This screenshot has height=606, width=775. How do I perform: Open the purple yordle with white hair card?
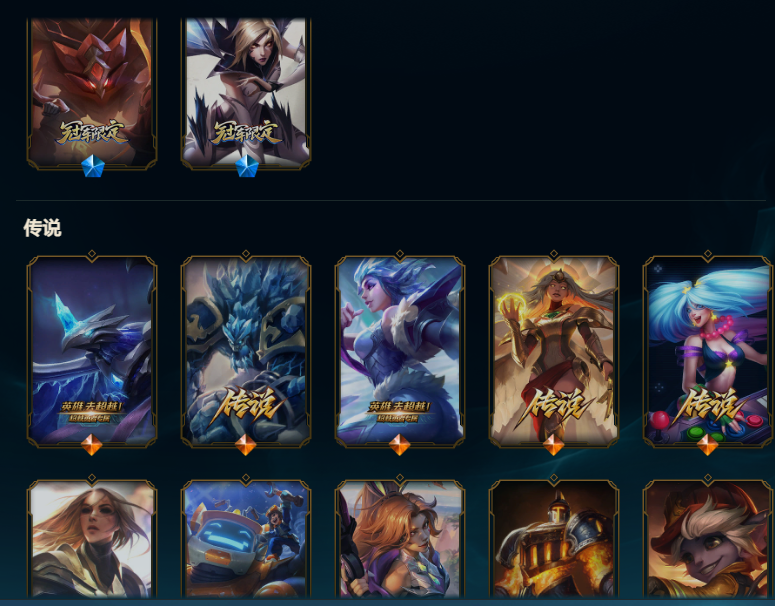[708, 539]
